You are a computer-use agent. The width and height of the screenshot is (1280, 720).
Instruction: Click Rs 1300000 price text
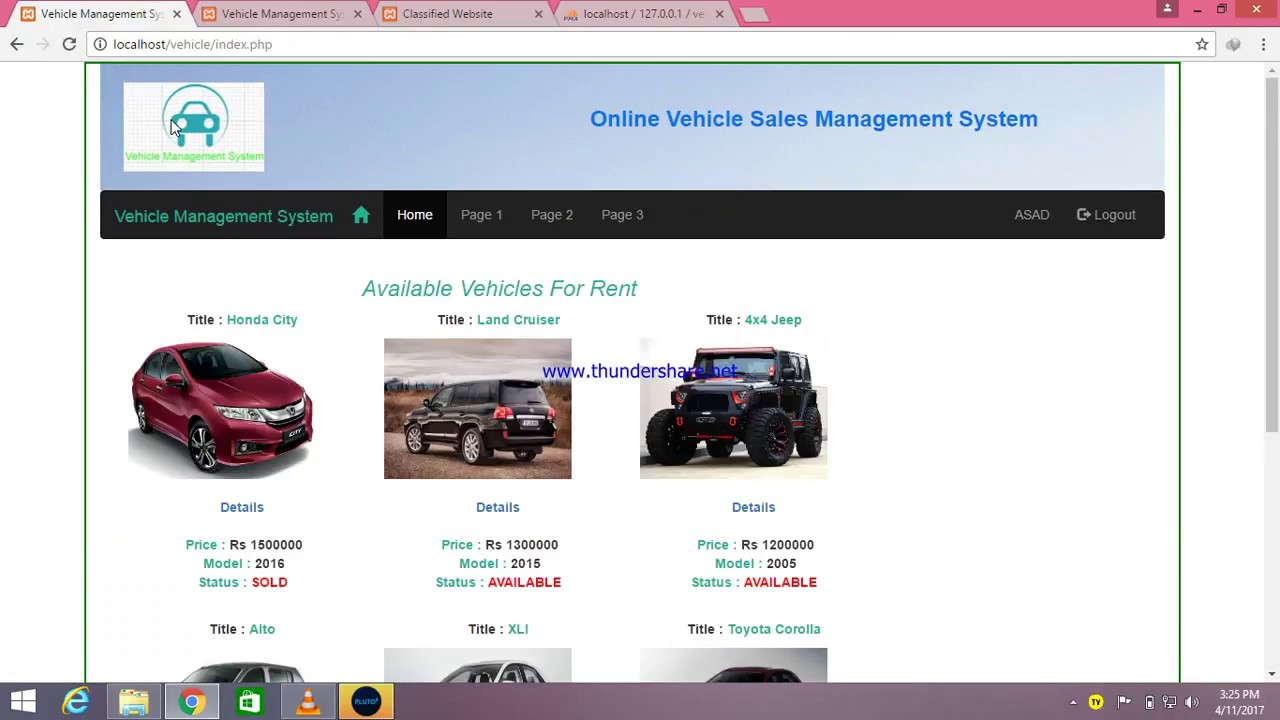pyautogui.click(x=522, y=545)
